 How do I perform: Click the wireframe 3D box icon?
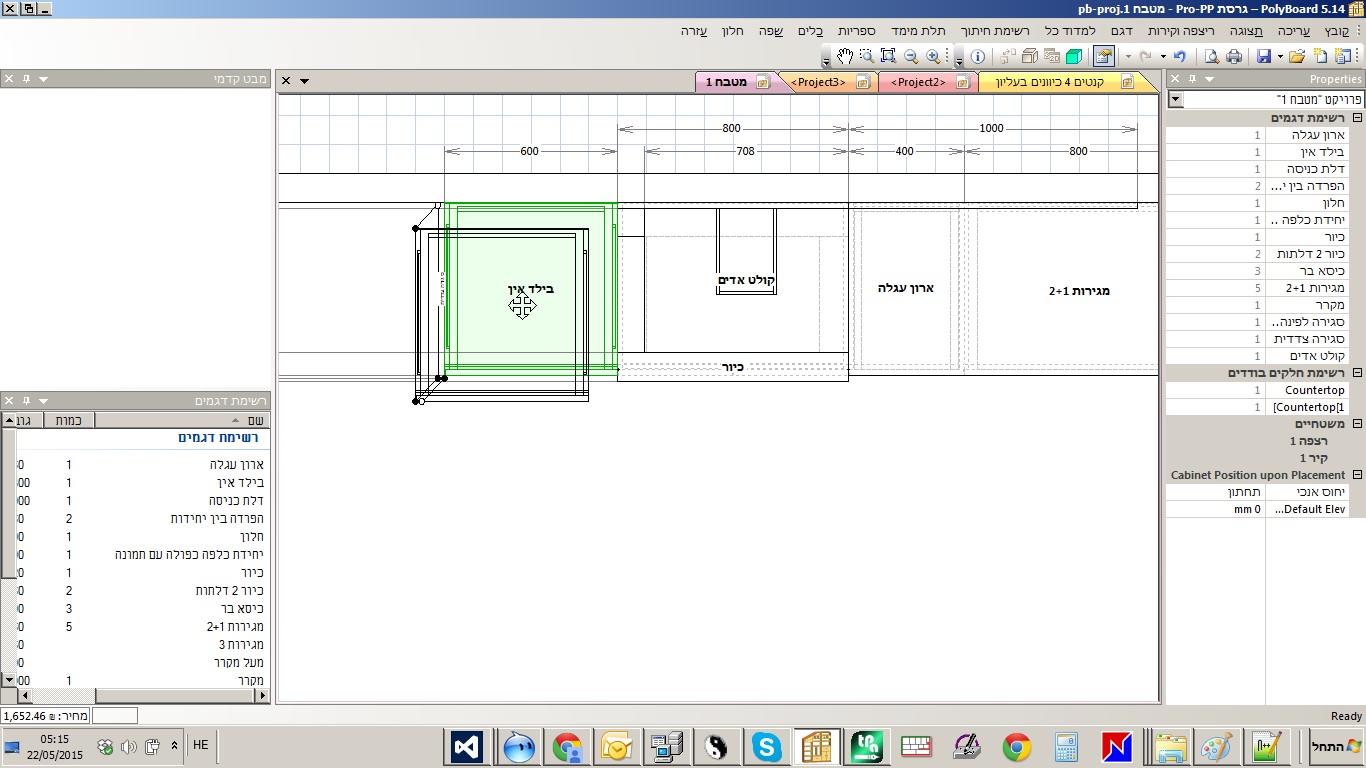[1029, 56]
